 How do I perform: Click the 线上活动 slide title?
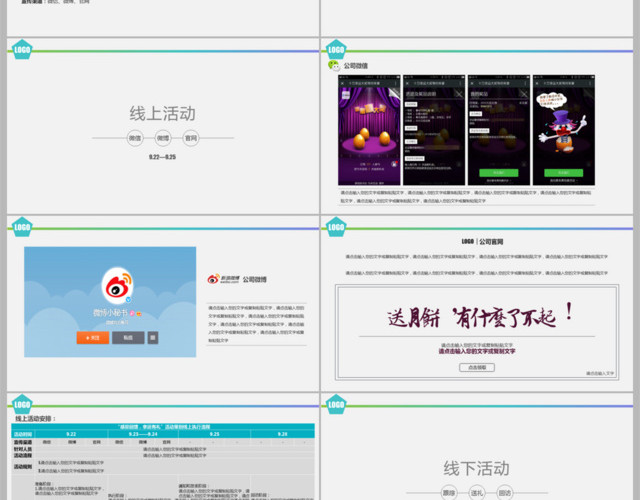pos(163,113)
